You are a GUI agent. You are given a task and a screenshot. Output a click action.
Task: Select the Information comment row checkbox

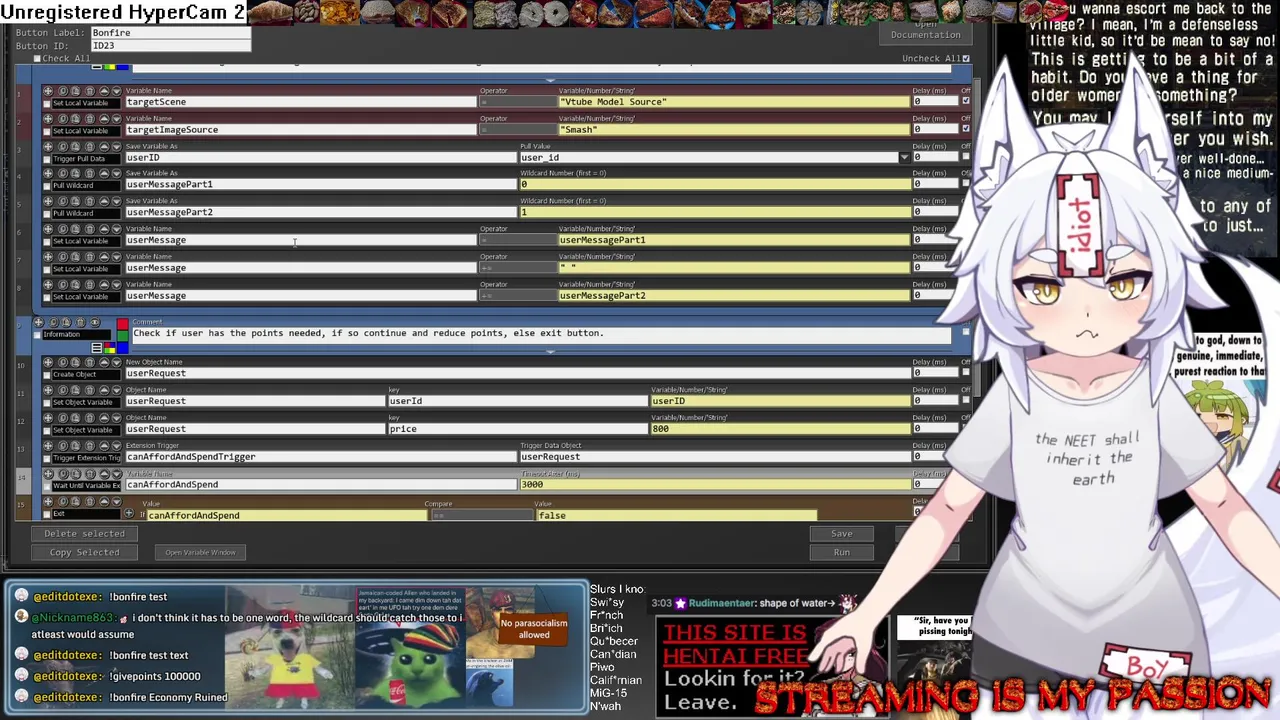[37, 335]
